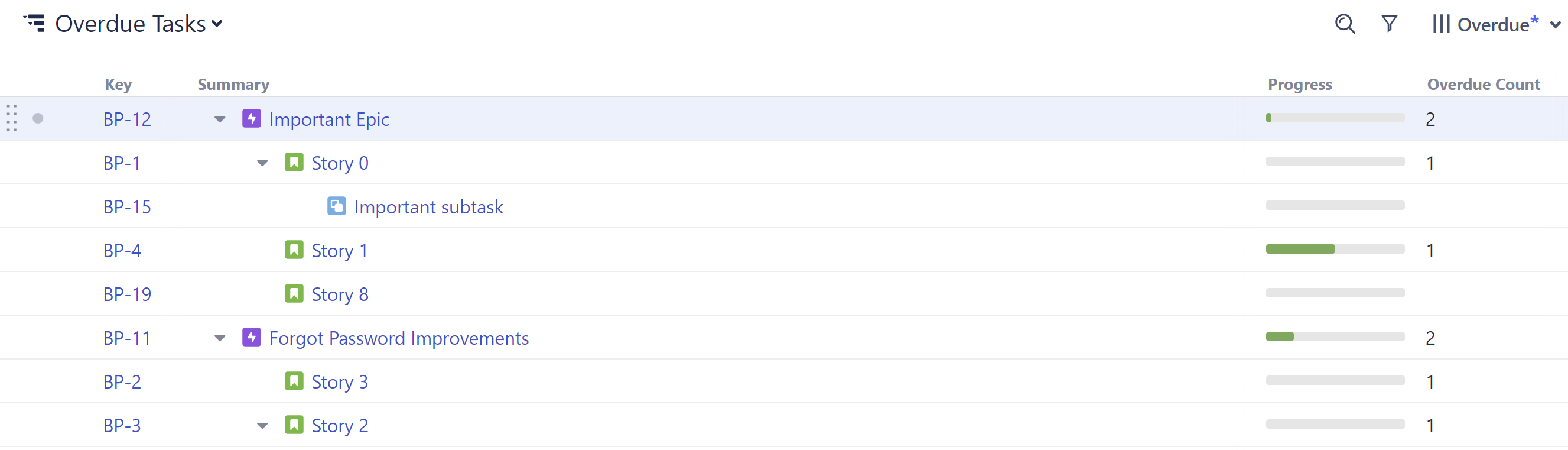Click the story icon next to Story 8
This screenshot has height=450, width=1568.
(x=294, y=293)
